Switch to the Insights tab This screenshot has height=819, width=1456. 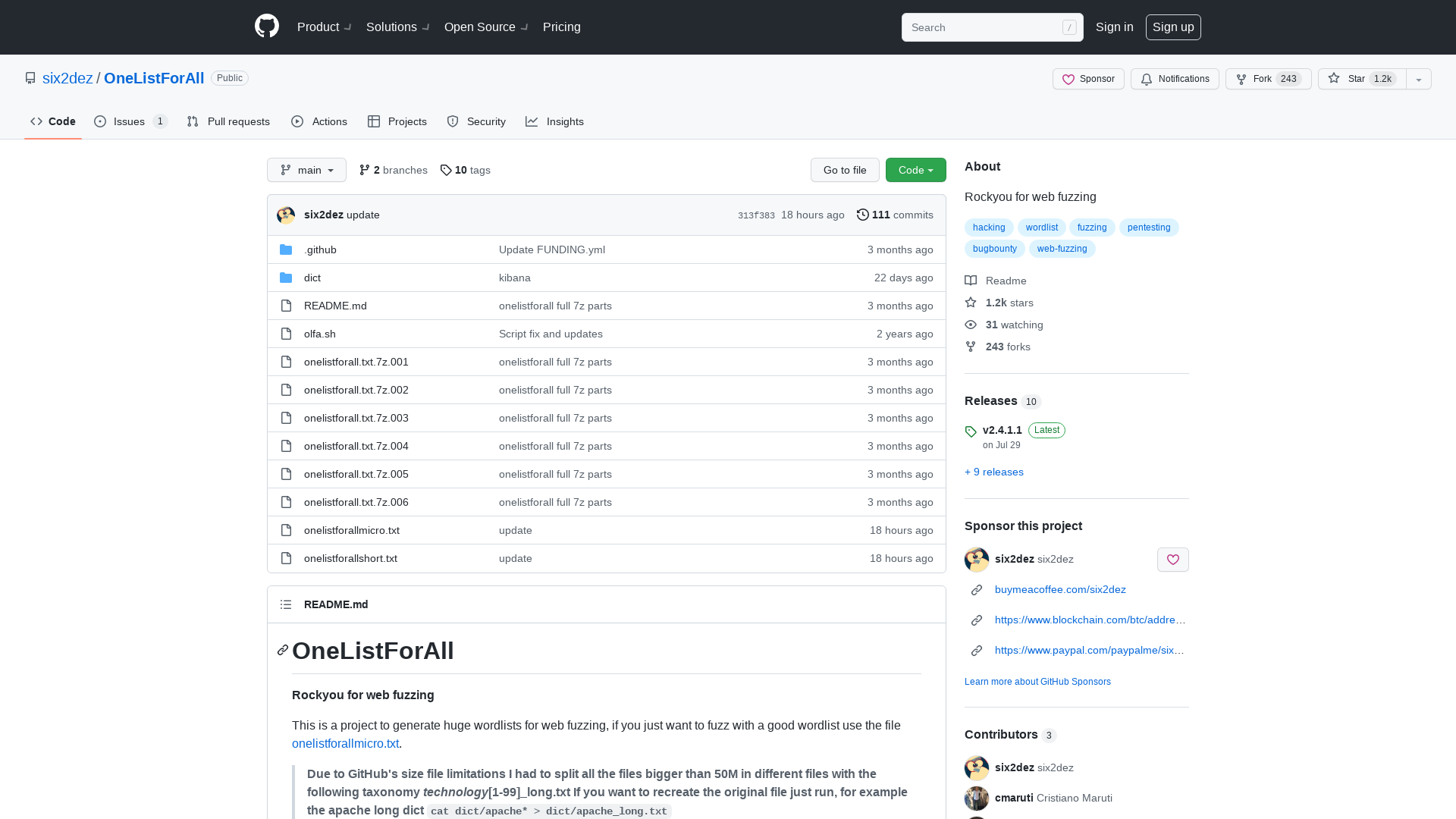(x=554, y=121)
